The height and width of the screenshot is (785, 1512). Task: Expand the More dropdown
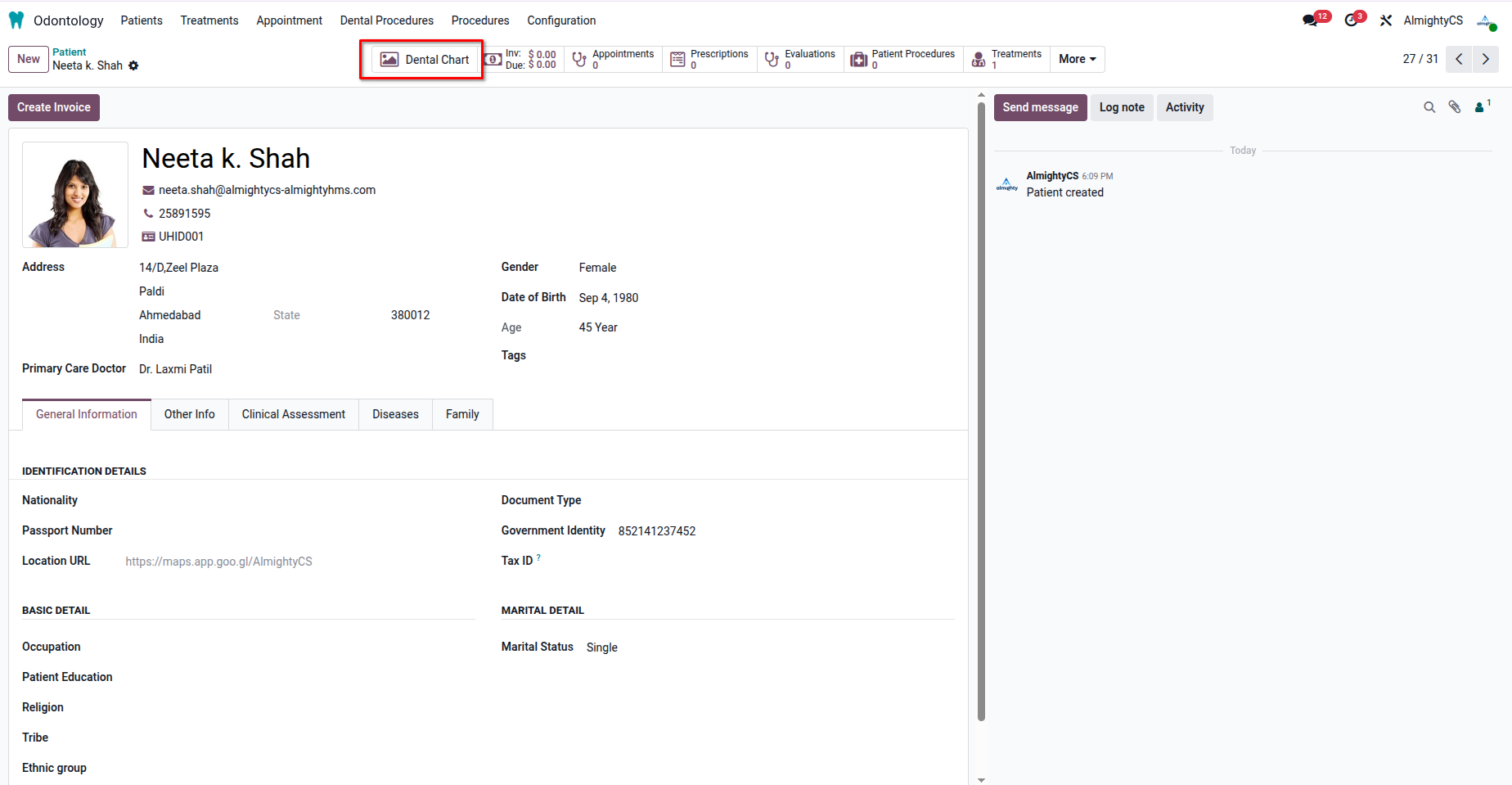1077,59
